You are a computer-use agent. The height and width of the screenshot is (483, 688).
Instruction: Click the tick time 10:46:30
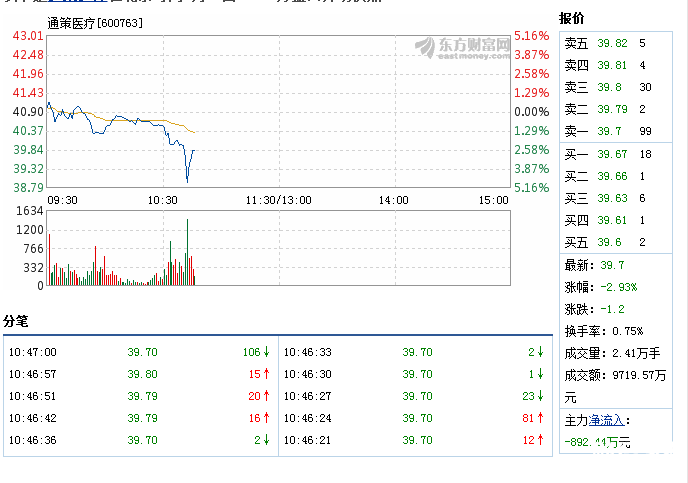[x=308, y=374]
